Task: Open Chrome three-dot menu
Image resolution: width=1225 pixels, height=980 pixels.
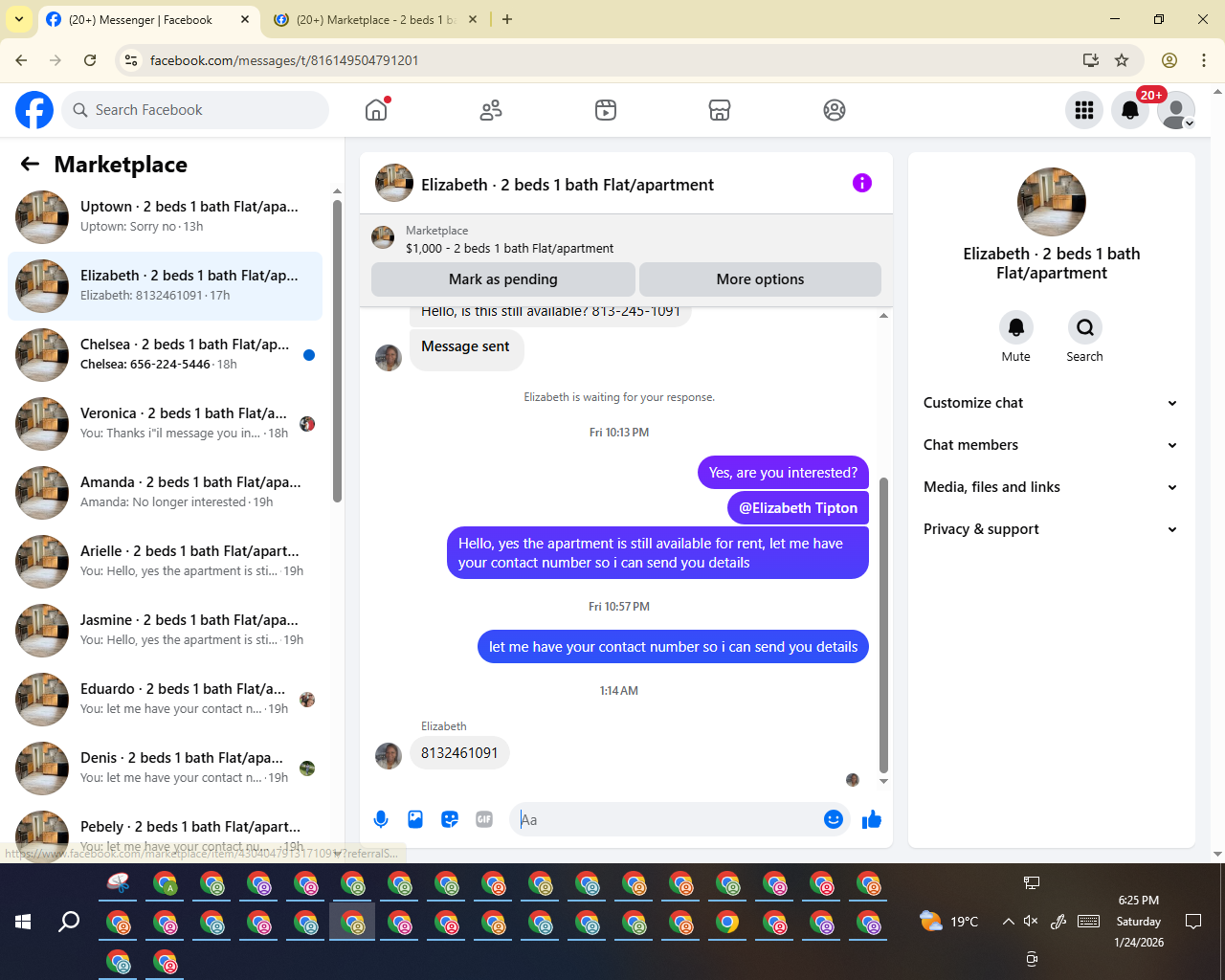Action: click(x=1204, y=60)
